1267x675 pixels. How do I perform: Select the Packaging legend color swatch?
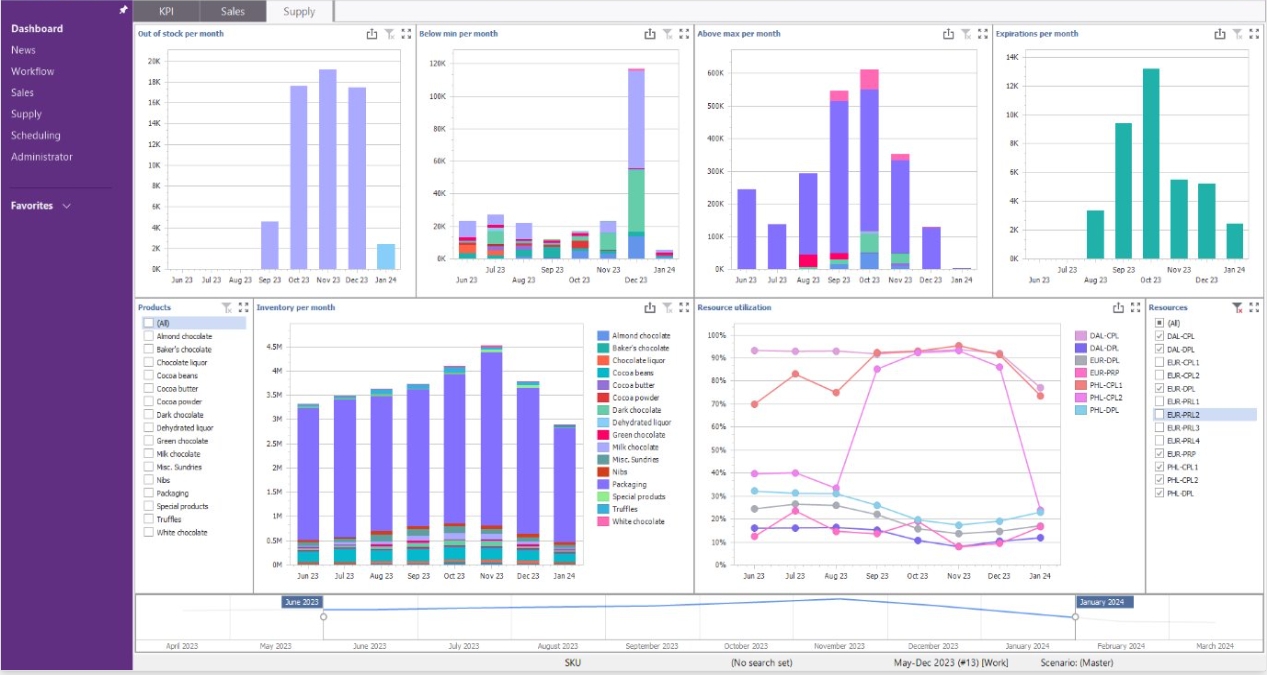(603, 484)
